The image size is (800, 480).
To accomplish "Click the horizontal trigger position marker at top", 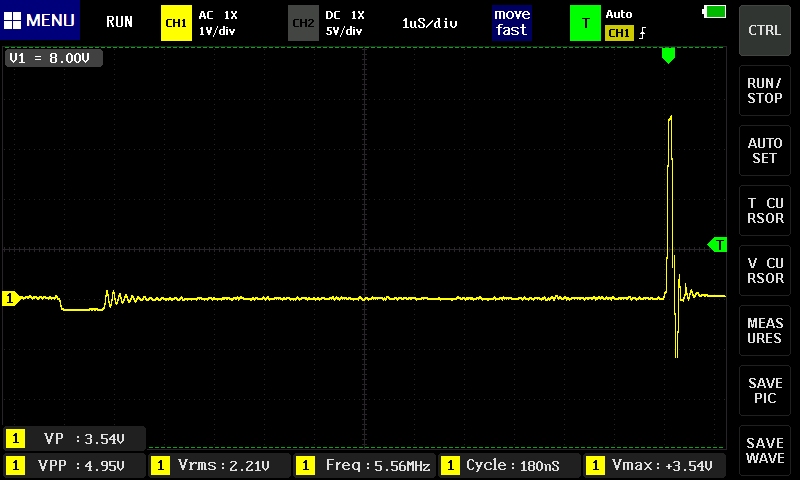I will pos(668,56).
